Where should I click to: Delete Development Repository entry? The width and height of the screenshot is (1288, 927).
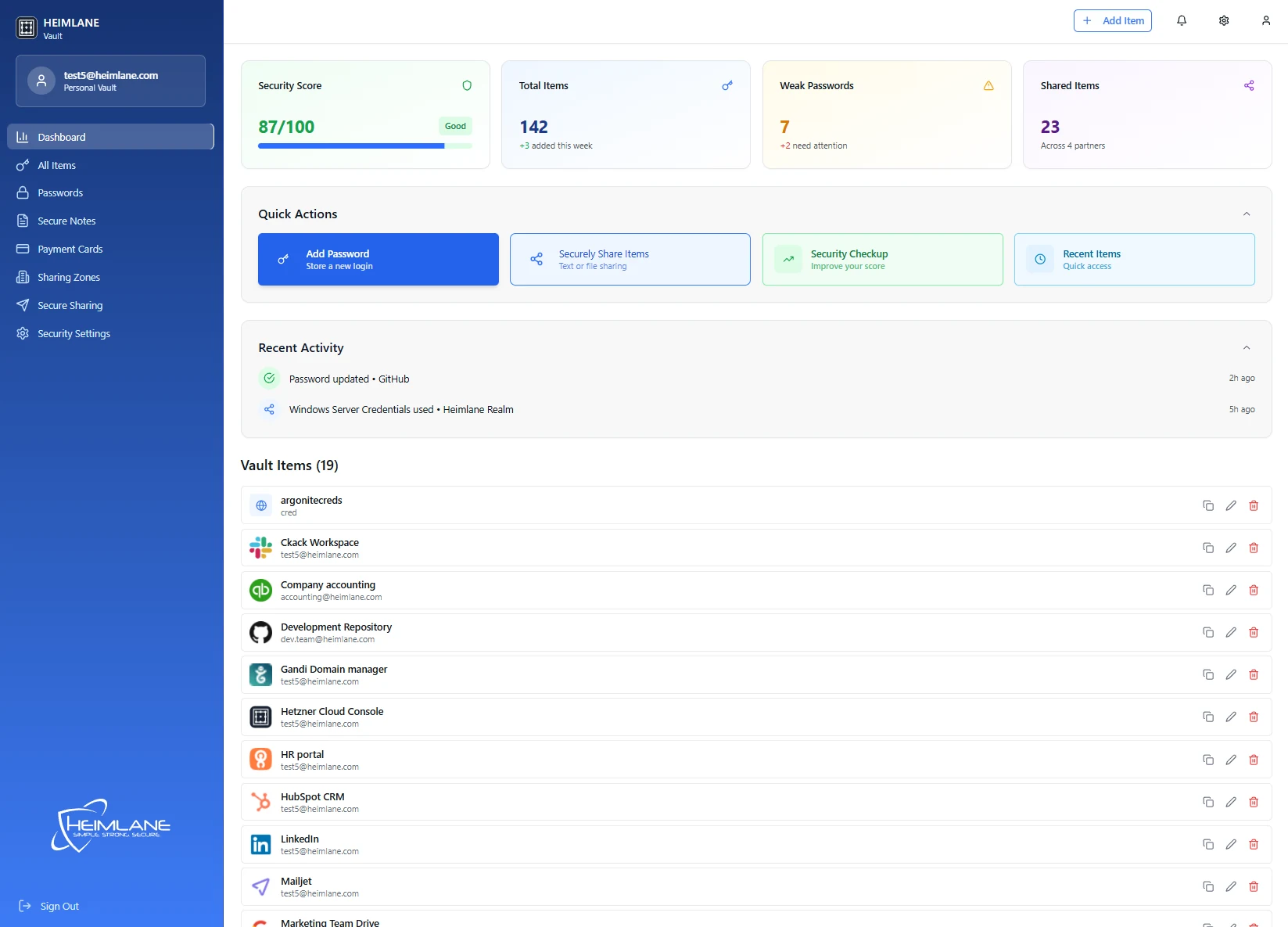click(1254, 632)
